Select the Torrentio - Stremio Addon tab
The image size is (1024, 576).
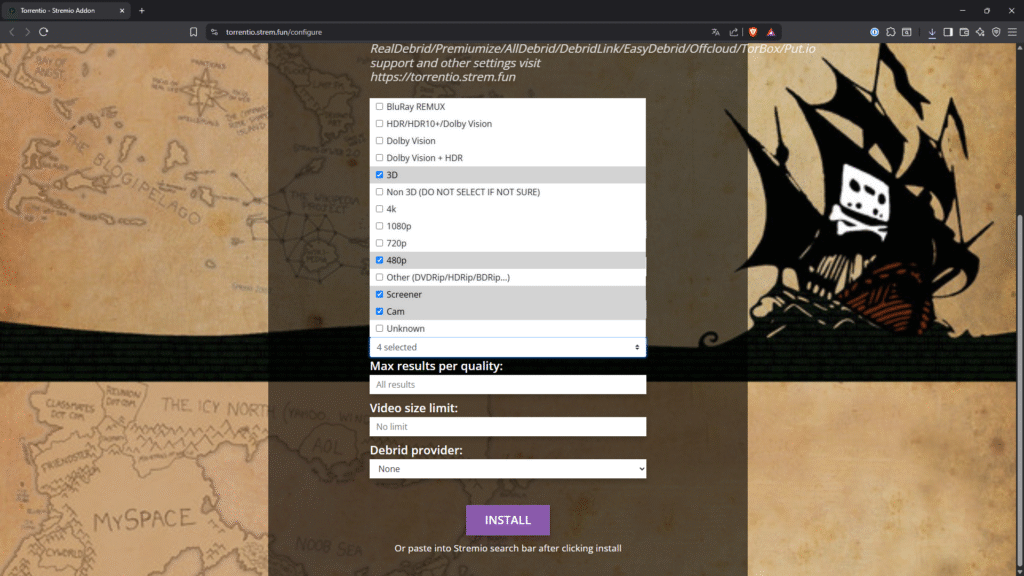pyautogui.click(x=65, y=10)
